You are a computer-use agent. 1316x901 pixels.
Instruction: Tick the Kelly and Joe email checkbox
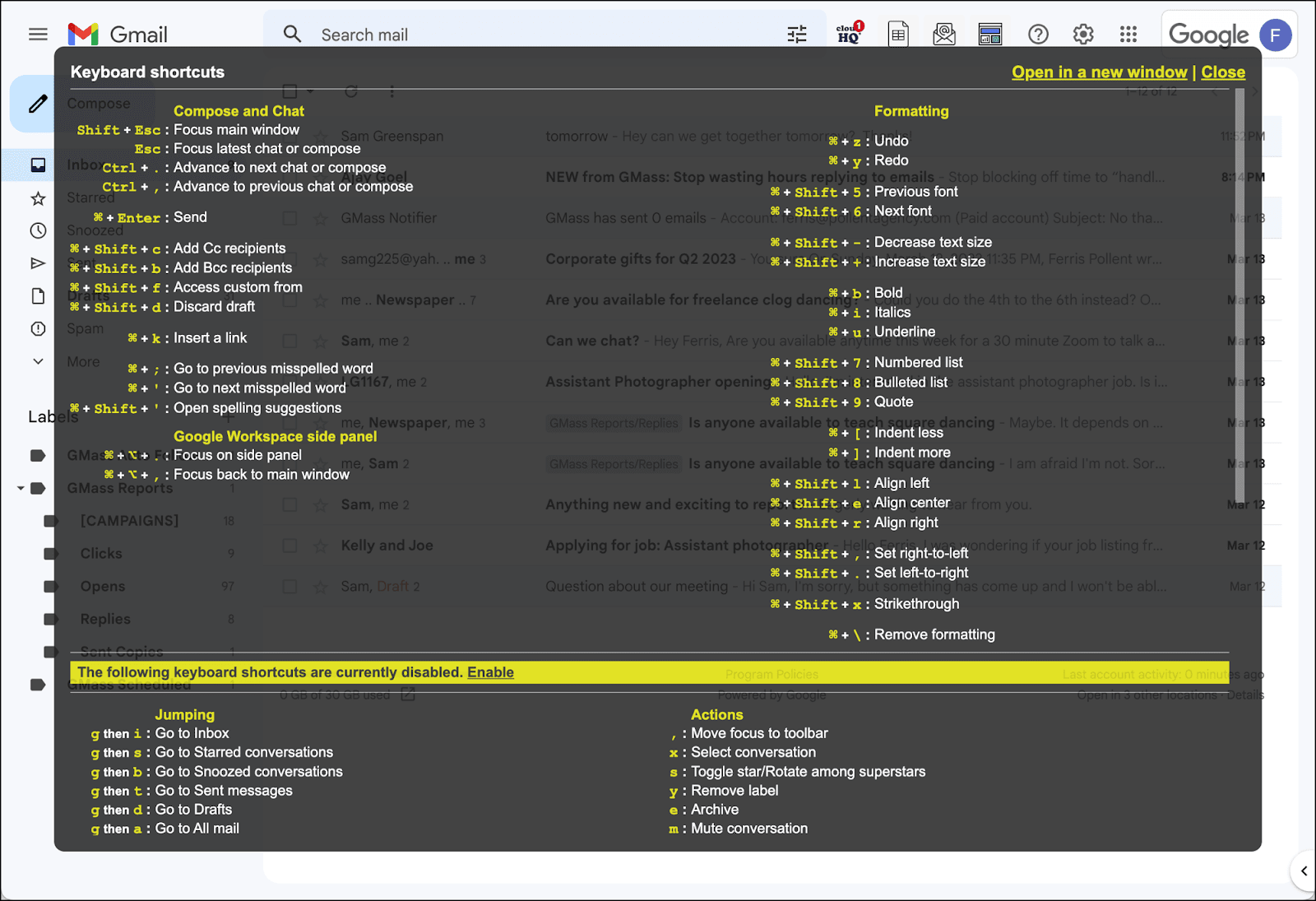(x=290, y=546)
